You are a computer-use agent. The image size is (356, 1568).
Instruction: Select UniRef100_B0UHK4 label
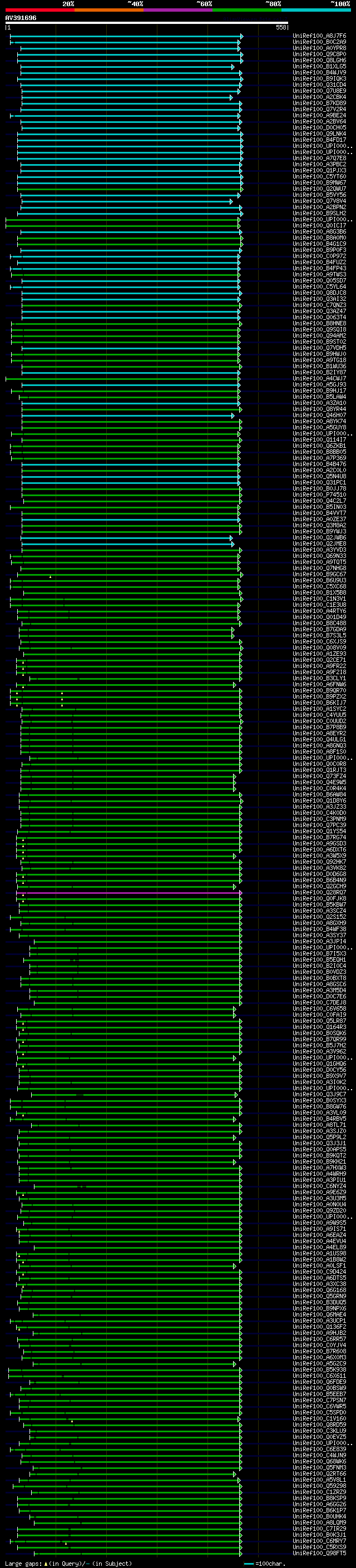tap(319, 1516)
